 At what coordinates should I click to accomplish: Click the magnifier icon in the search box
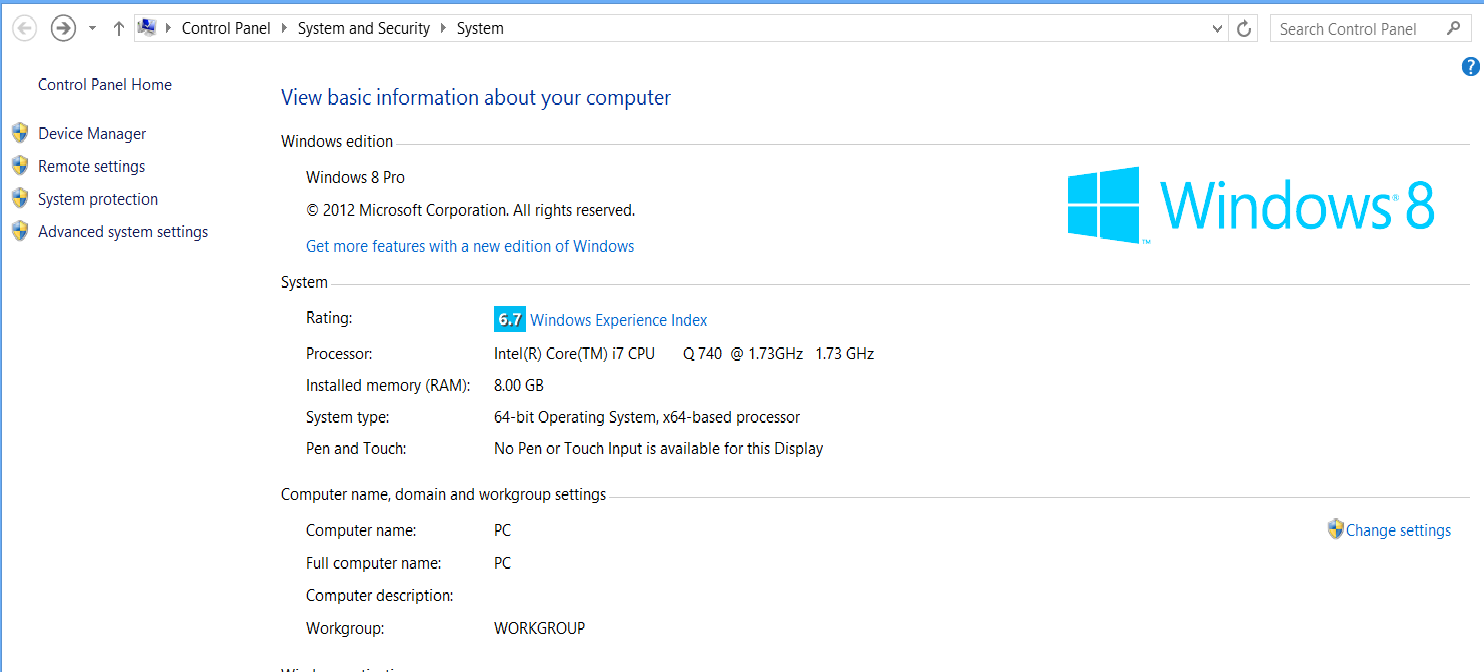coord(1453,29)
